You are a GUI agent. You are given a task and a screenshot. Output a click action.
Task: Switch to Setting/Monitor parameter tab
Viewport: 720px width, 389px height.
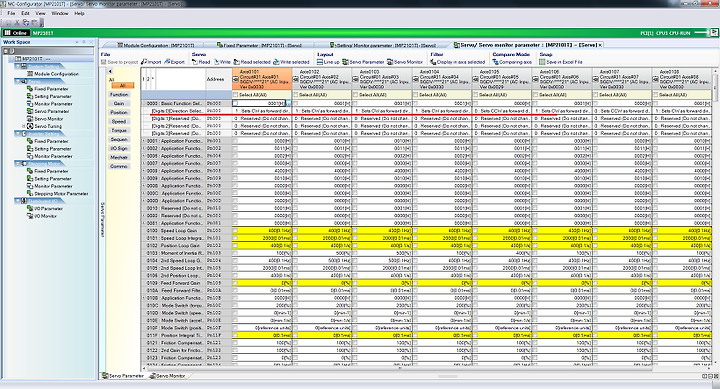tap(382, 45)
